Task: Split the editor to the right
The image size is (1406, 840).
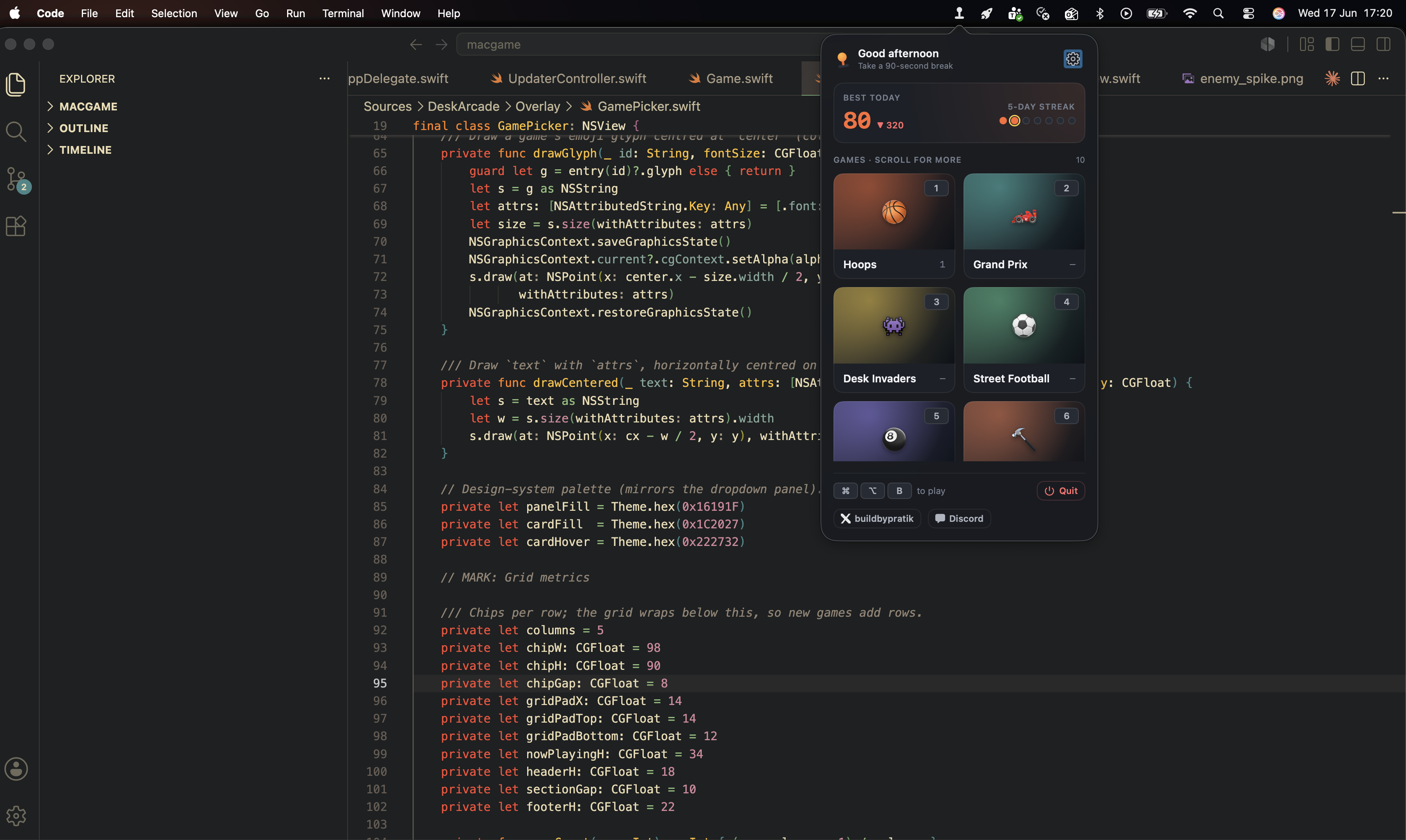Action: [x=1358, y=79]
